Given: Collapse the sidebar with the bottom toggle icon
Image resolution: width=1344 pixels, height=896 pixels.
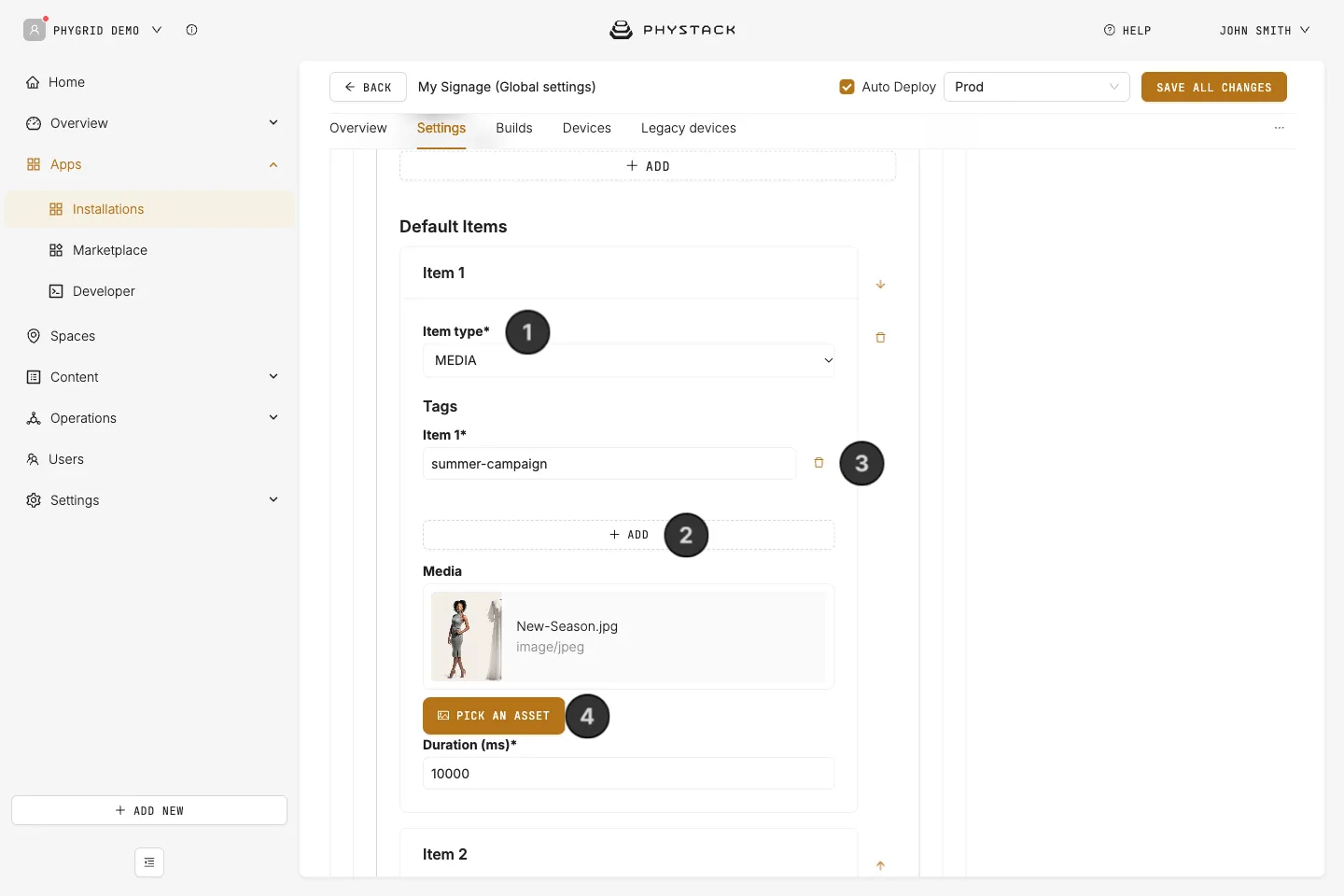Looking at the screenshot, I should tap(149, 862).
